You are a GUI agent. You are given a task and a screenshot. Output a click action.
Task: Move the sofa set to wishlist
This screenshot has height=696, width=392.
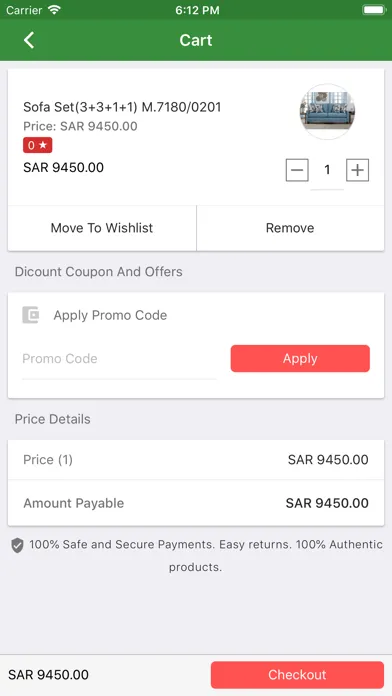tap(102, 228)
